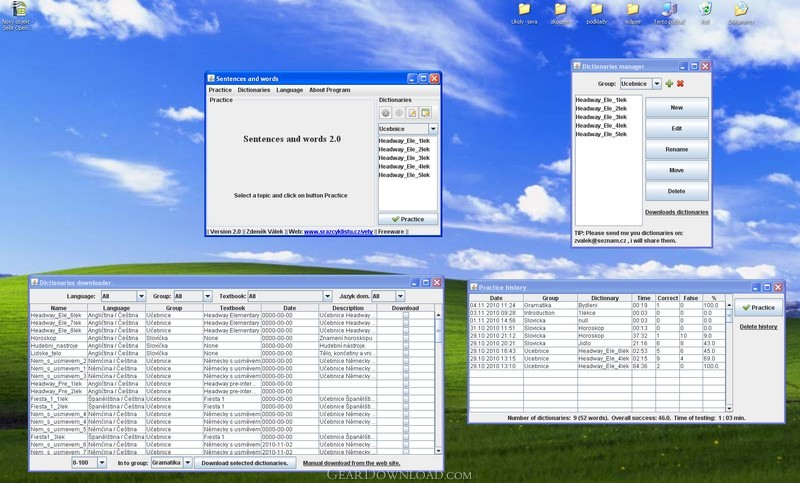Click the Description column header in the downloader table
This screenshot has height=483, width=800.
coord(348,308)
